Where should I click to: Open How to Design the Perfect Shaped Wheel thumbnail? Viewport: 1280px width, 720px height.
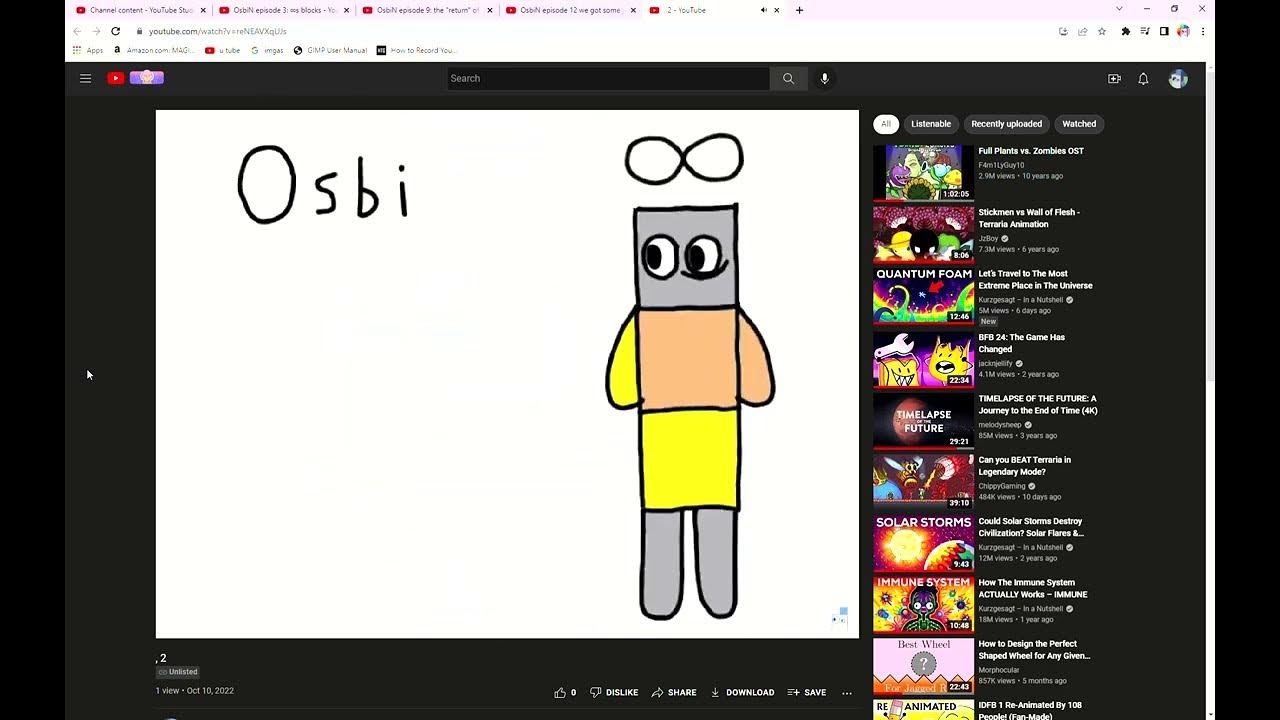pos(923,666)
